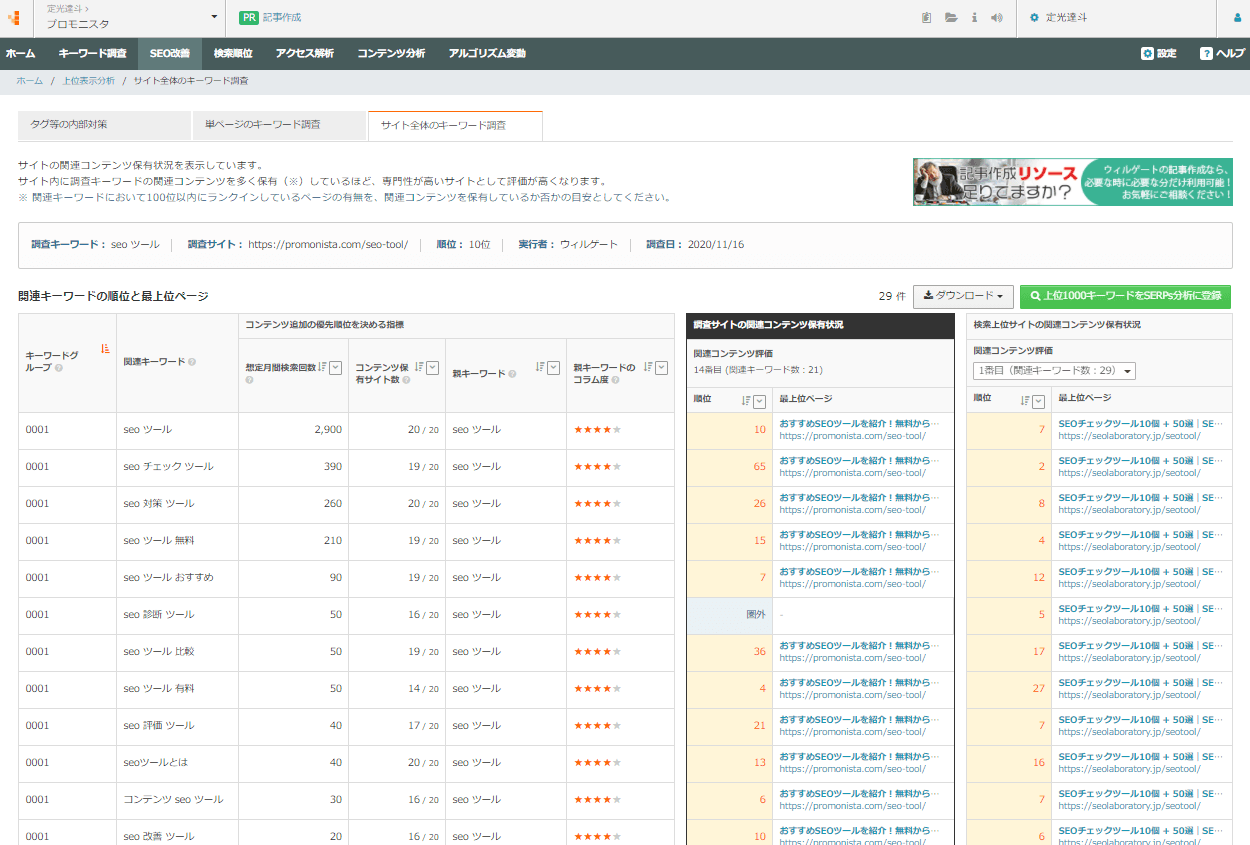
Task: Click 上位1000キーワードをSERPs分析に登録 green button
Action: click(x=1125, y=296)
